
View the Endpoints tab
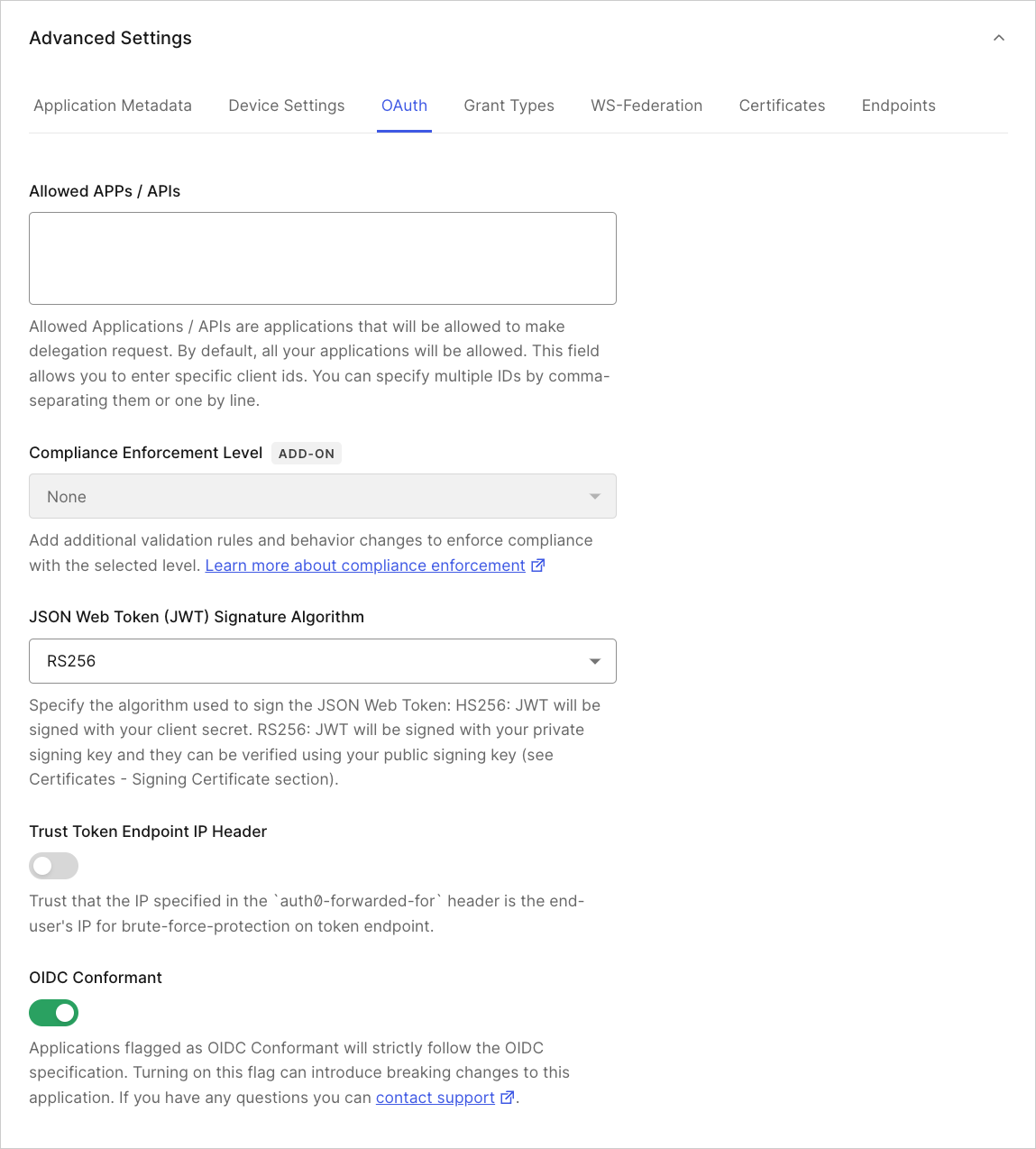(898, 106)
